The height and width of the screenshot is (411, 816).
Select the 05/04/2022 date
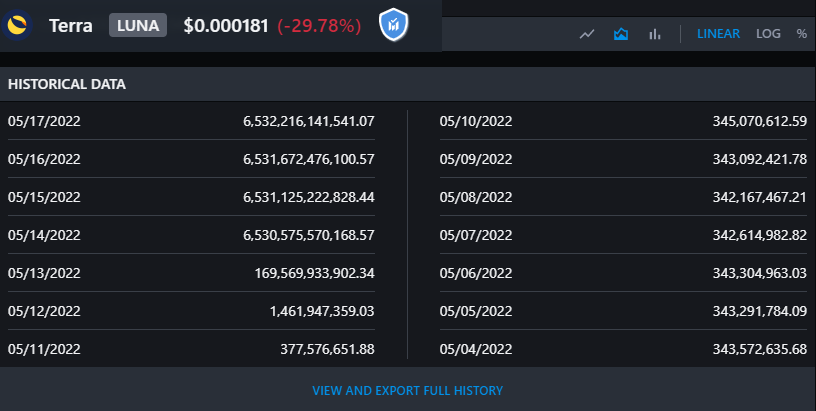[476, 349]
